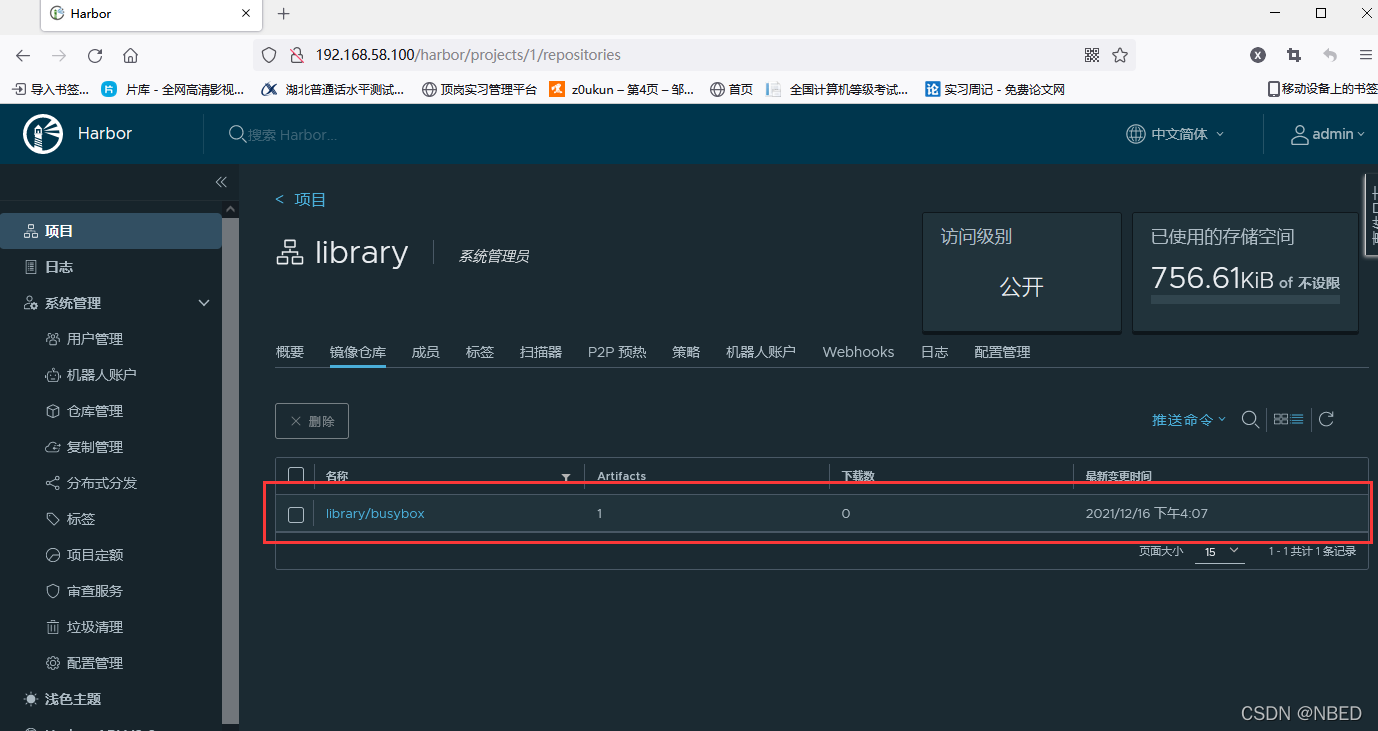This screenshot has height=731, width=1378.
Task: Switch to the Webhooks tab
Action: (x=857, y=351)
